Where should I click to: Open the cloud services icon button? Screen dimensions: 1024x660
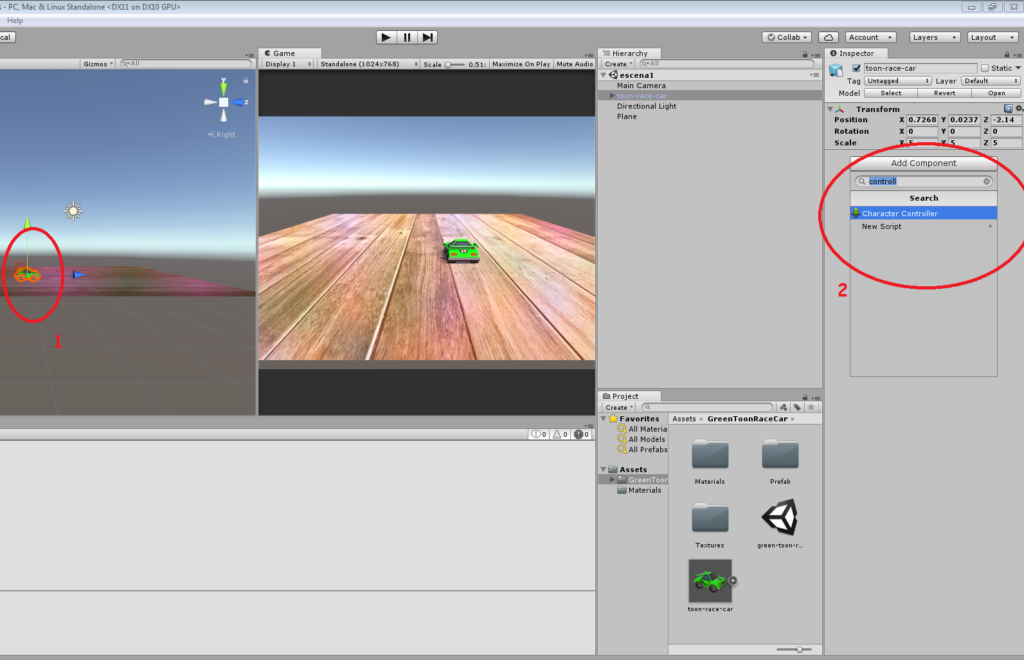point(828,37)
